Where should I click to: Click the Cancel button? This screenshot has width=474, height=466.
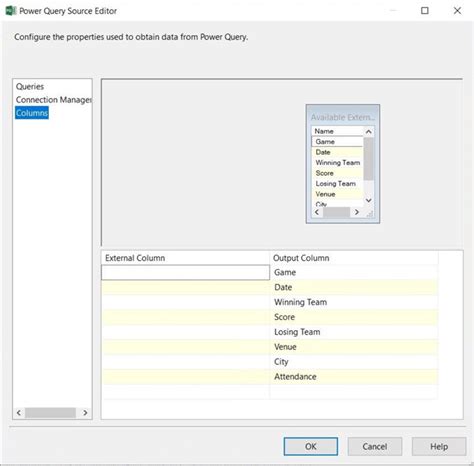coord(375,446)
